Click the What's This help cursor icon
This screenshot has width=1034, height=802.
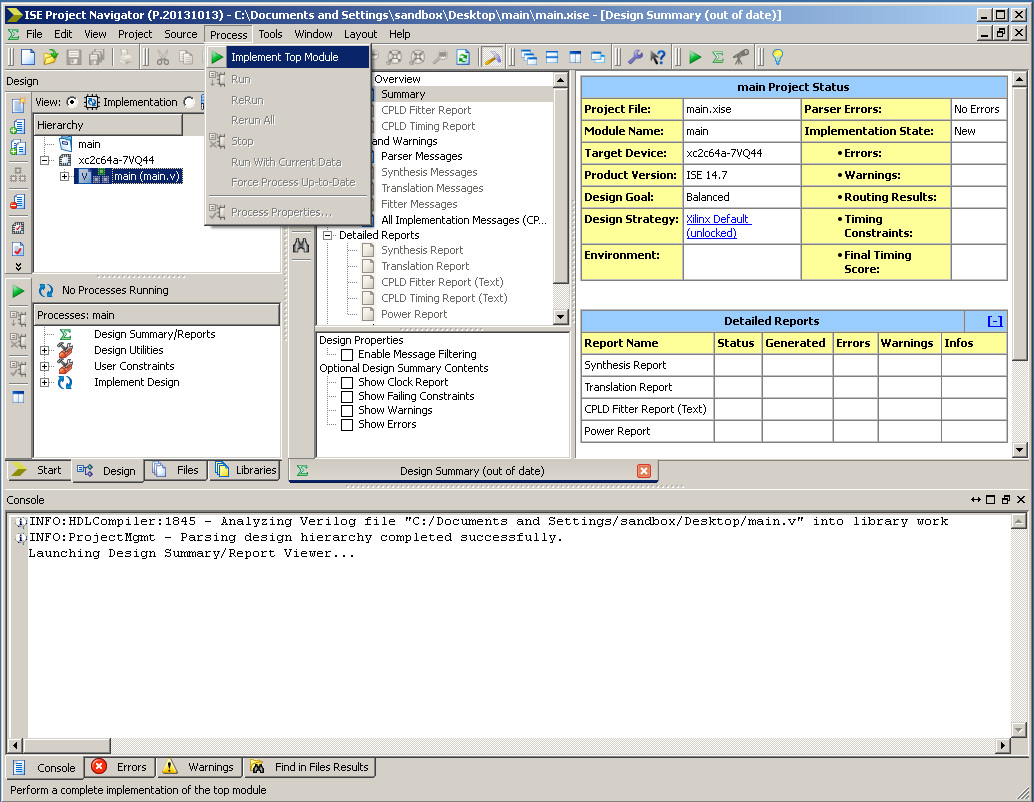tap(657, 57)
